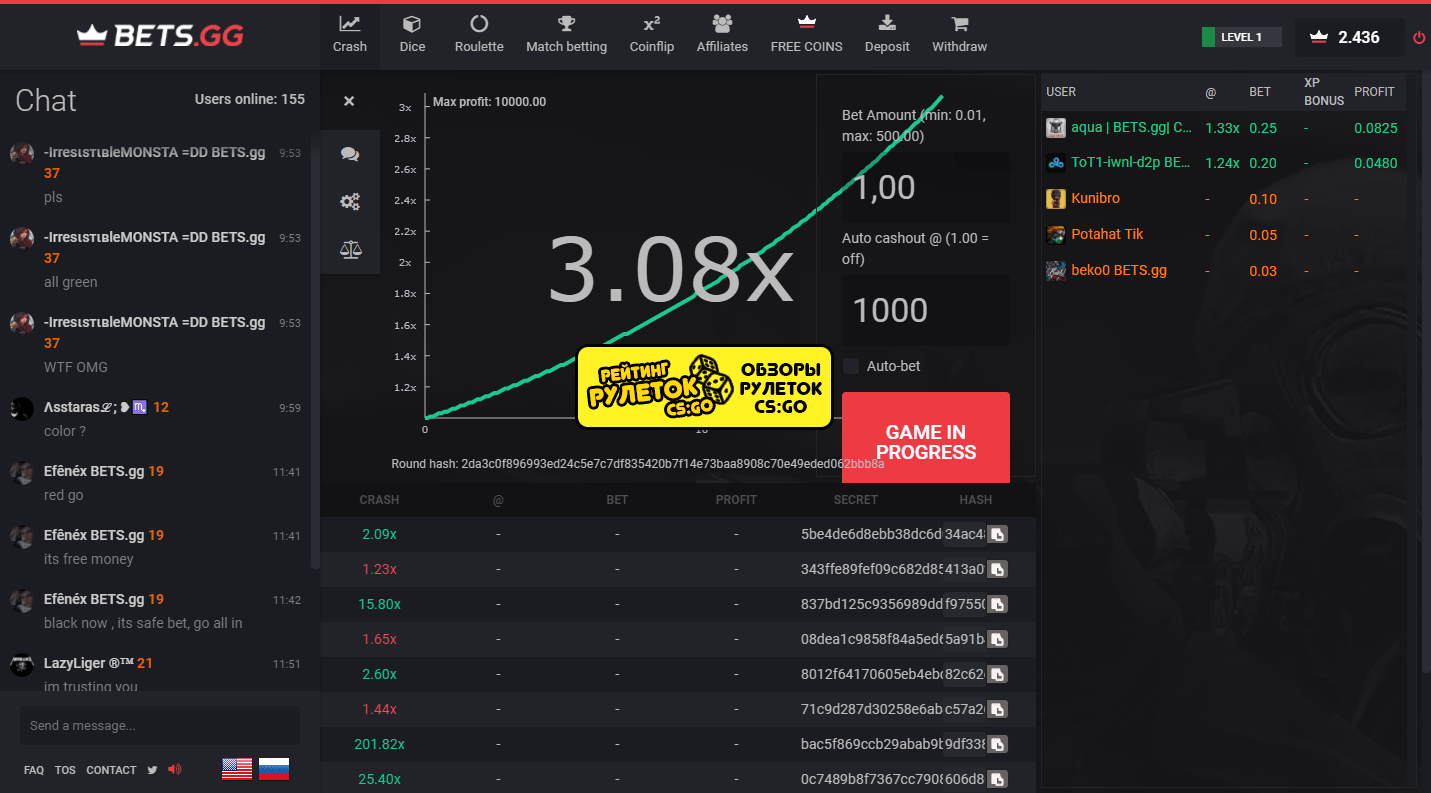This screenshot has height=793, width=1431.
Task: Click the PROFIT header in user bets table
Action: click(x=1374, y=91)
